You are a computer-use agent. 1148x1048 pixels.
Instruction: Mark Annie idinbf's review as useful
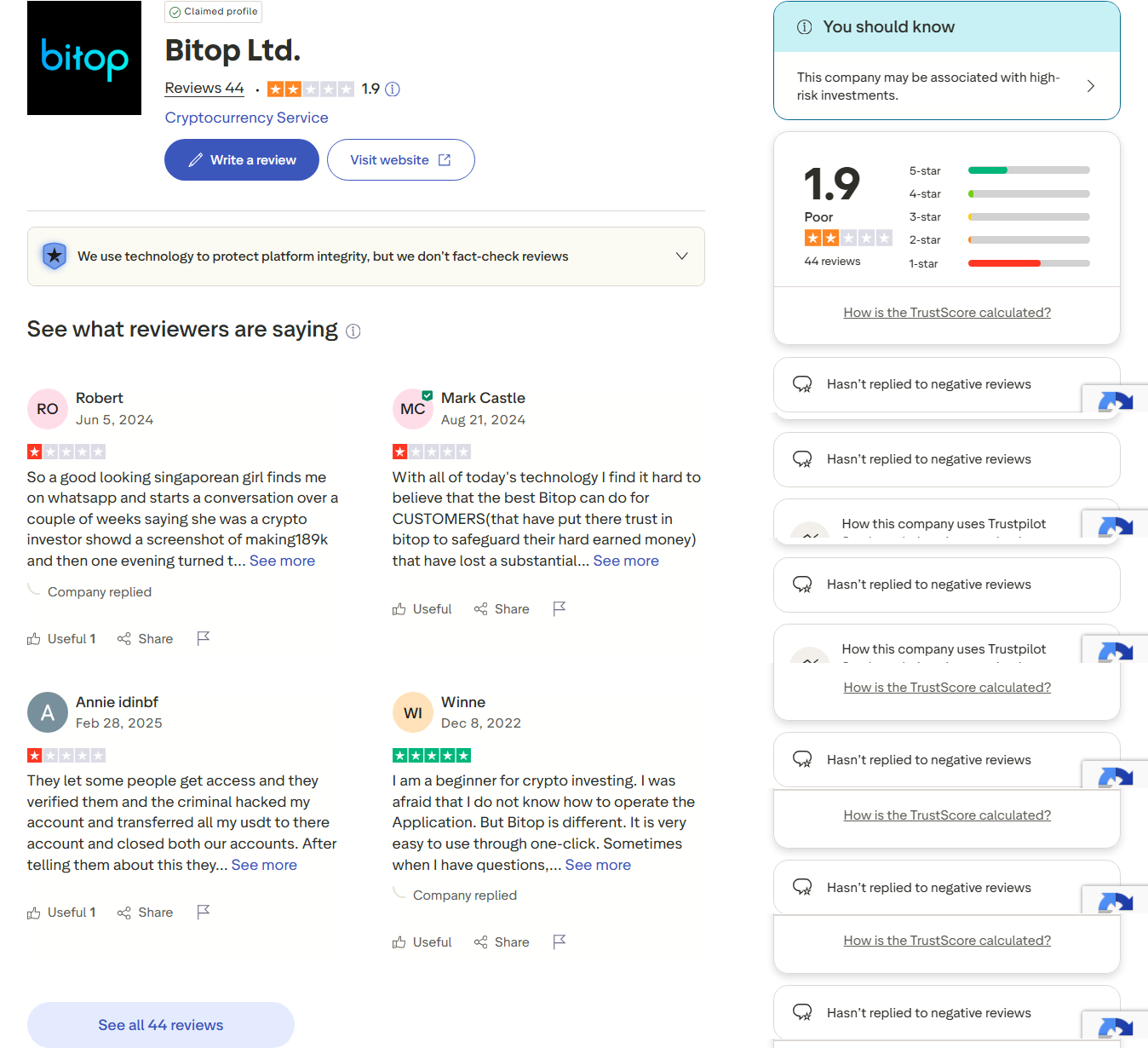click(61, 913)
